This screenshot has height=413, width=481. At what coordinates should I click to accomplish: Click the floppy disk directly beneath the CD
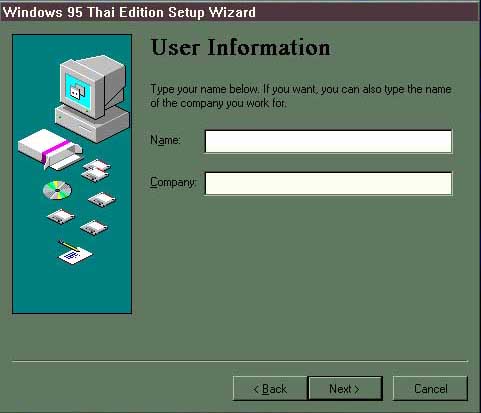coord(61,217)
